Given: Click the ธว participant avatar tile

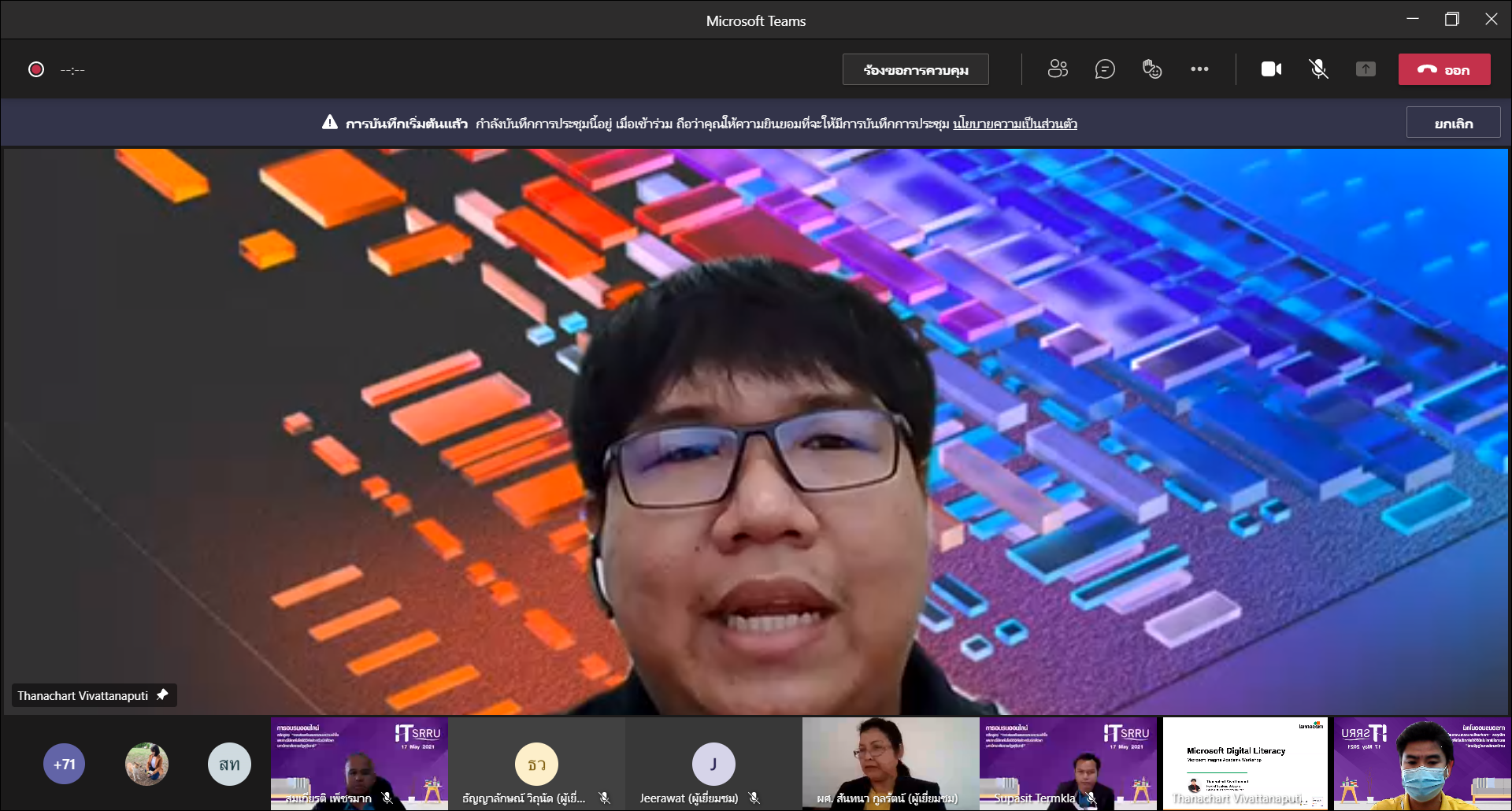Looking at the screenshot, I should [536, 764].
